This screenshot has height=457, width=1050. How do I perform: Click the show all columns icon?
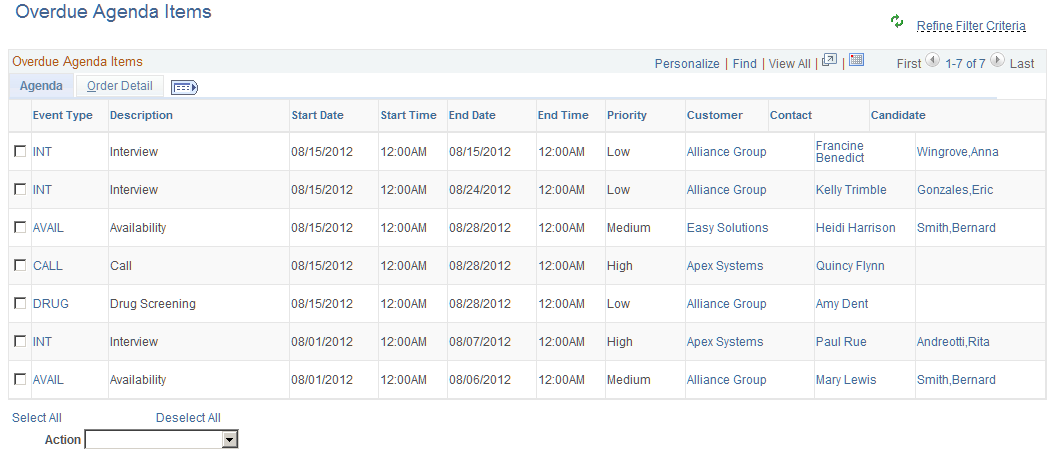[x=184, y=87]
